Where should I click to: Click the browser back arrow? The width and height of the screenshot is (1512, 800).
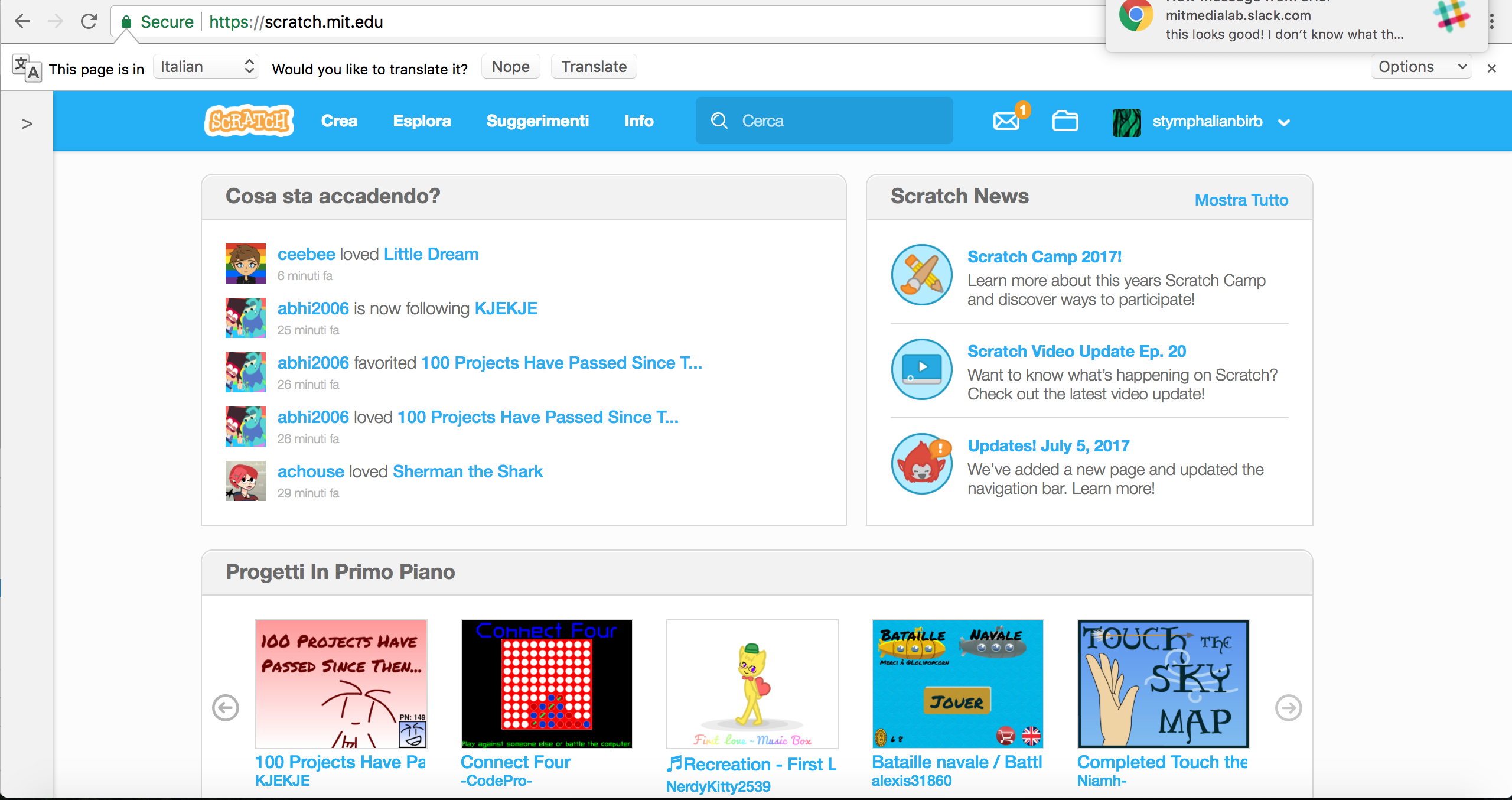[x=22, y=21]
